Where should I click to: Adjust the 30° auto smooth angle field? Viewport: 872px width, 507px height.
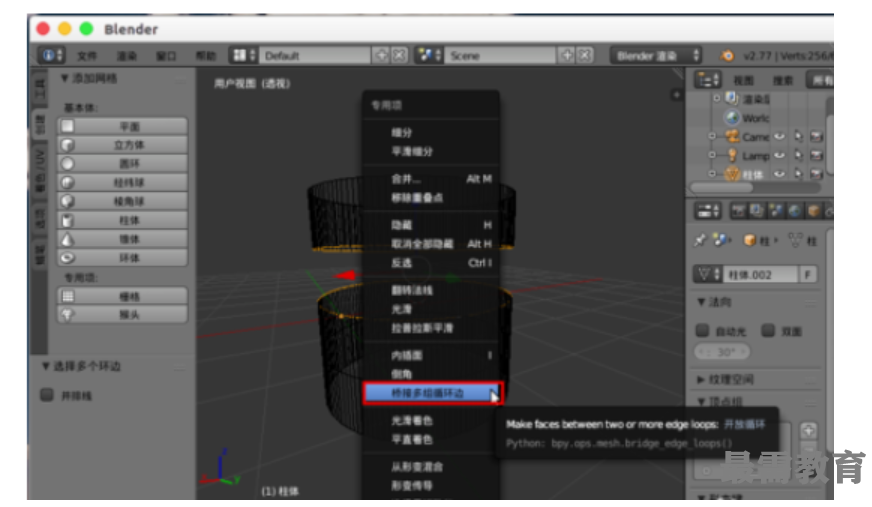pyautogui.click(x=722, y=352)
